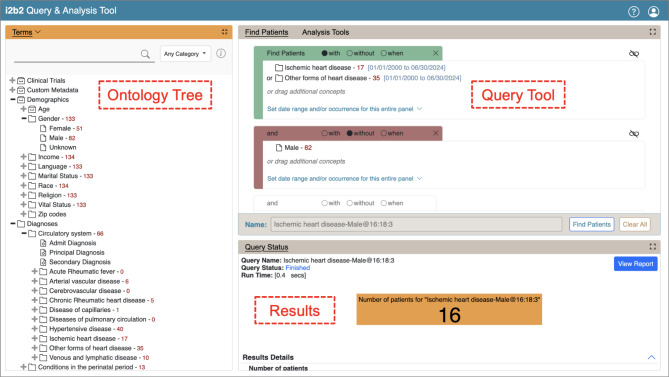Screen dimensions: 669x377
Task: Expand the Income node
Action: [23, 157]
